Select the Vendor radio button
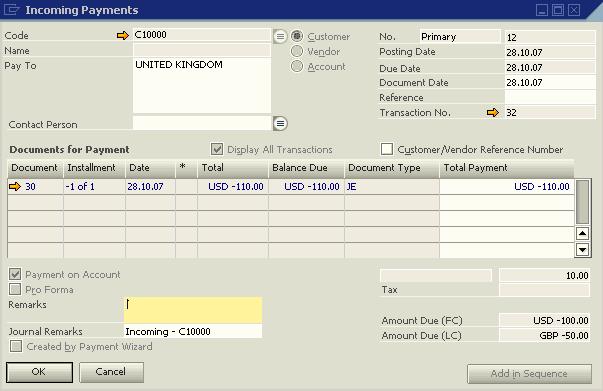This screenshot has height=391, width=603. (x=297, y=51)
